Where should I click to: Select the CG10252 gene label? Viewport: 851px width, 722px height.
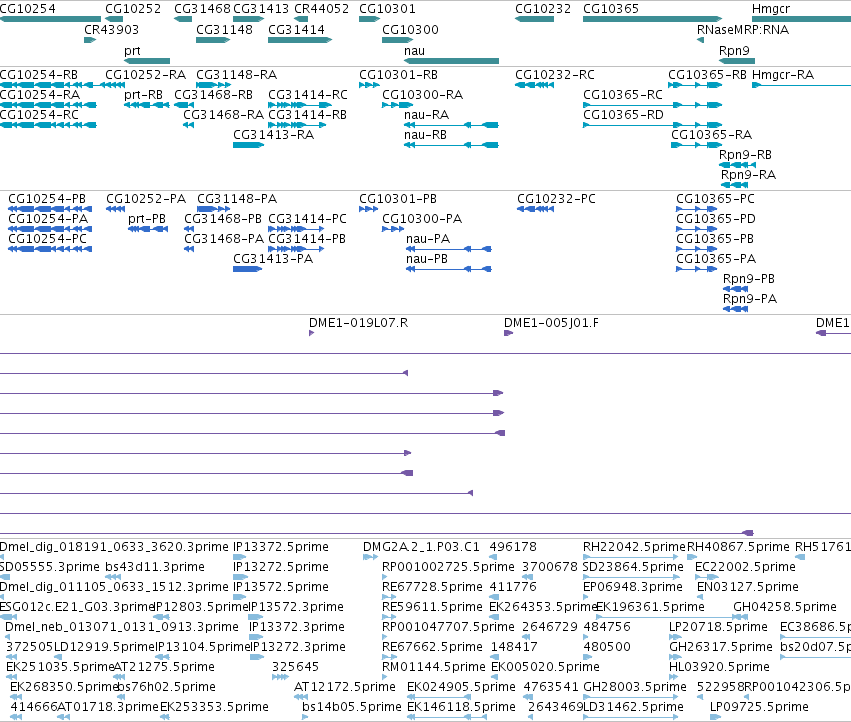coord(133,9)
